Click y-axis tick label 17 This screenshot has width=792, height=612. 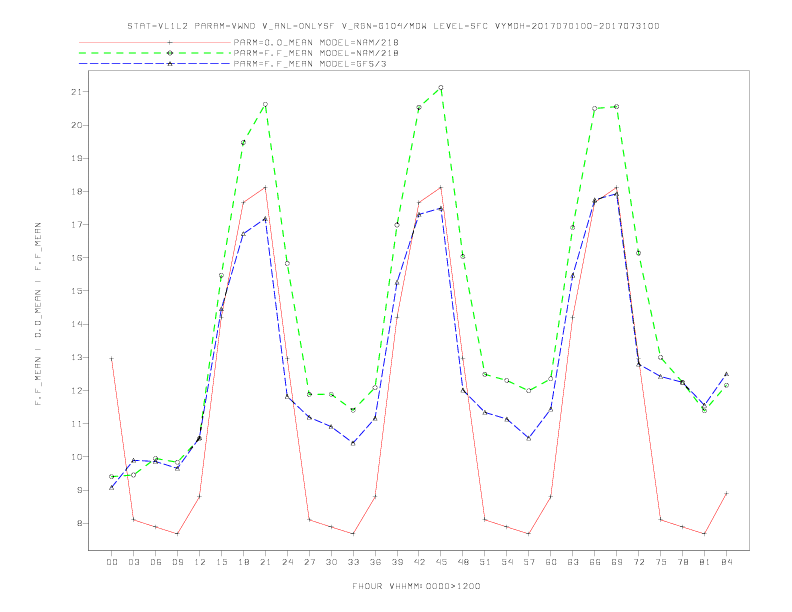[77, 225]
